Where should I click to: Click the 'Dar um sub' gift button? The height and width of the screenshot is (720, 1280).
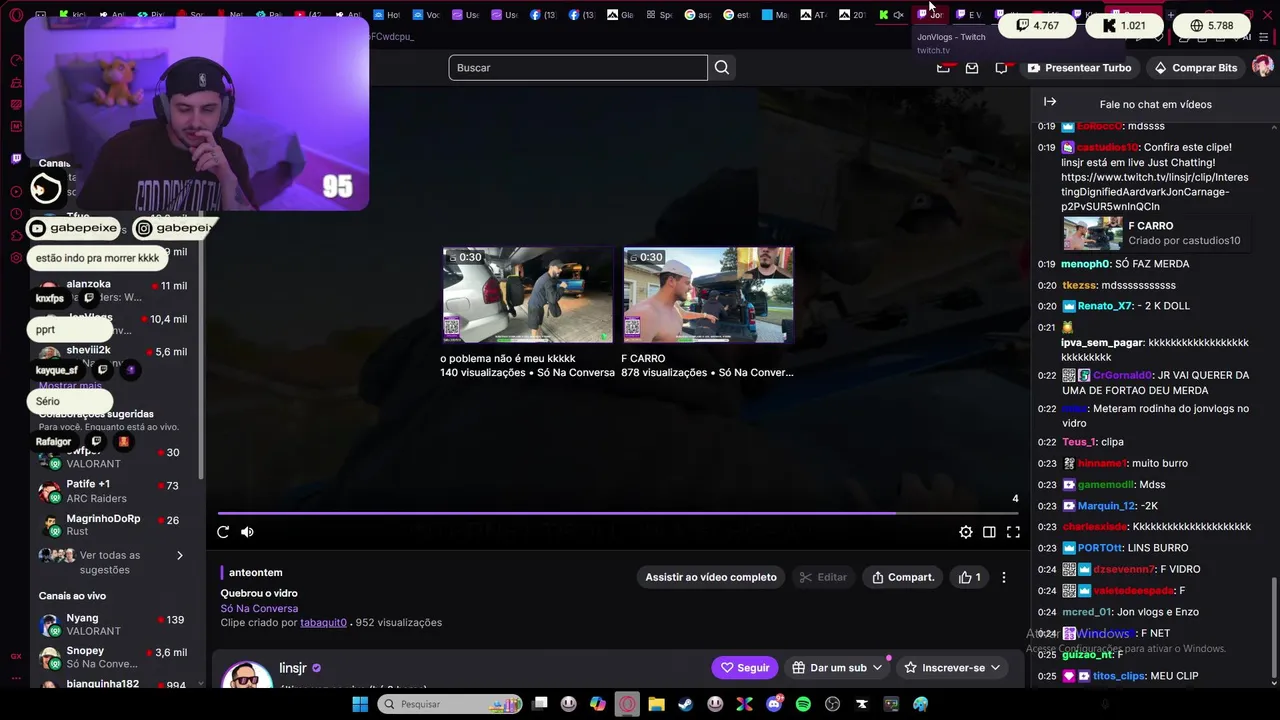point(836,667)
